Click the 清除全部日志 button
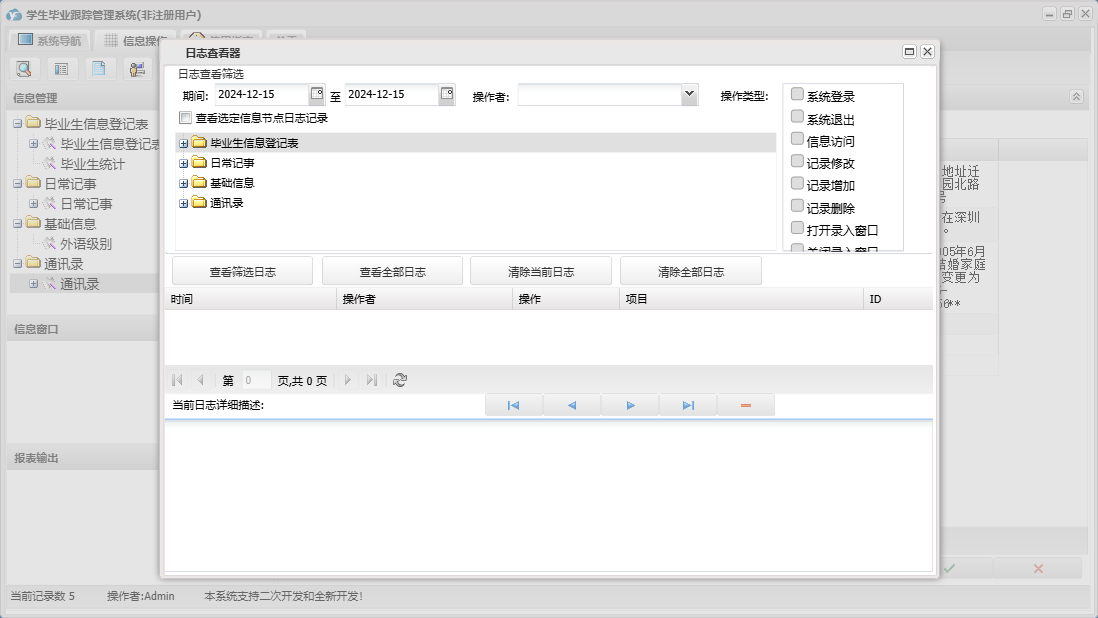This screenshot has width=1098, height=618. pos(690,271)
